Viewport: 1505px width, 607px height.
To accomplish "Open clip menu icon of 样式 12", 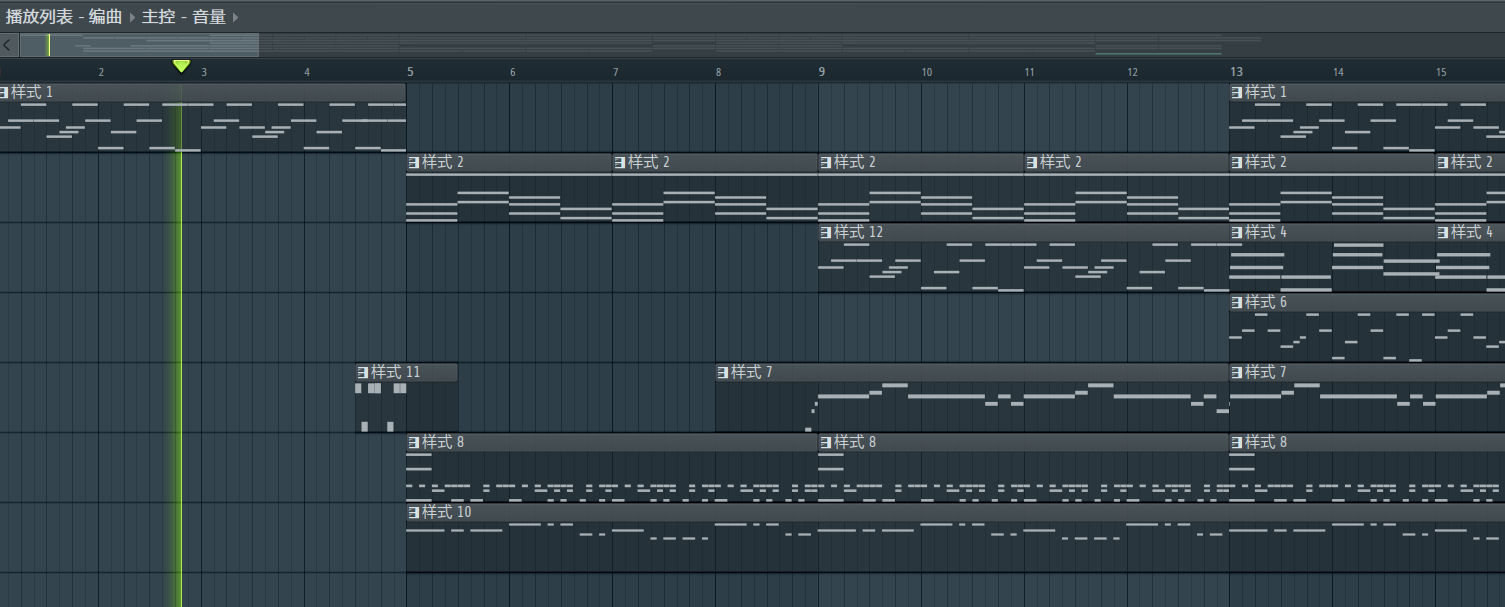I will (x=826, y=232).
